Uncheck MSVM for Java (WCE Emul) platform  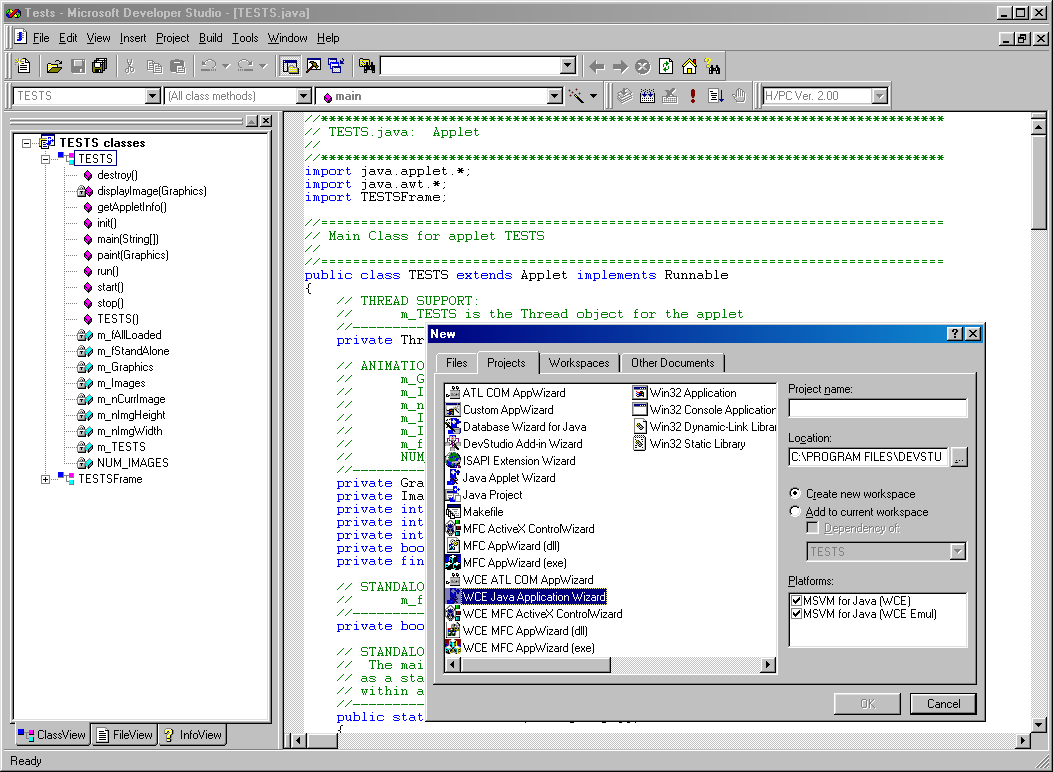point(796,614)
